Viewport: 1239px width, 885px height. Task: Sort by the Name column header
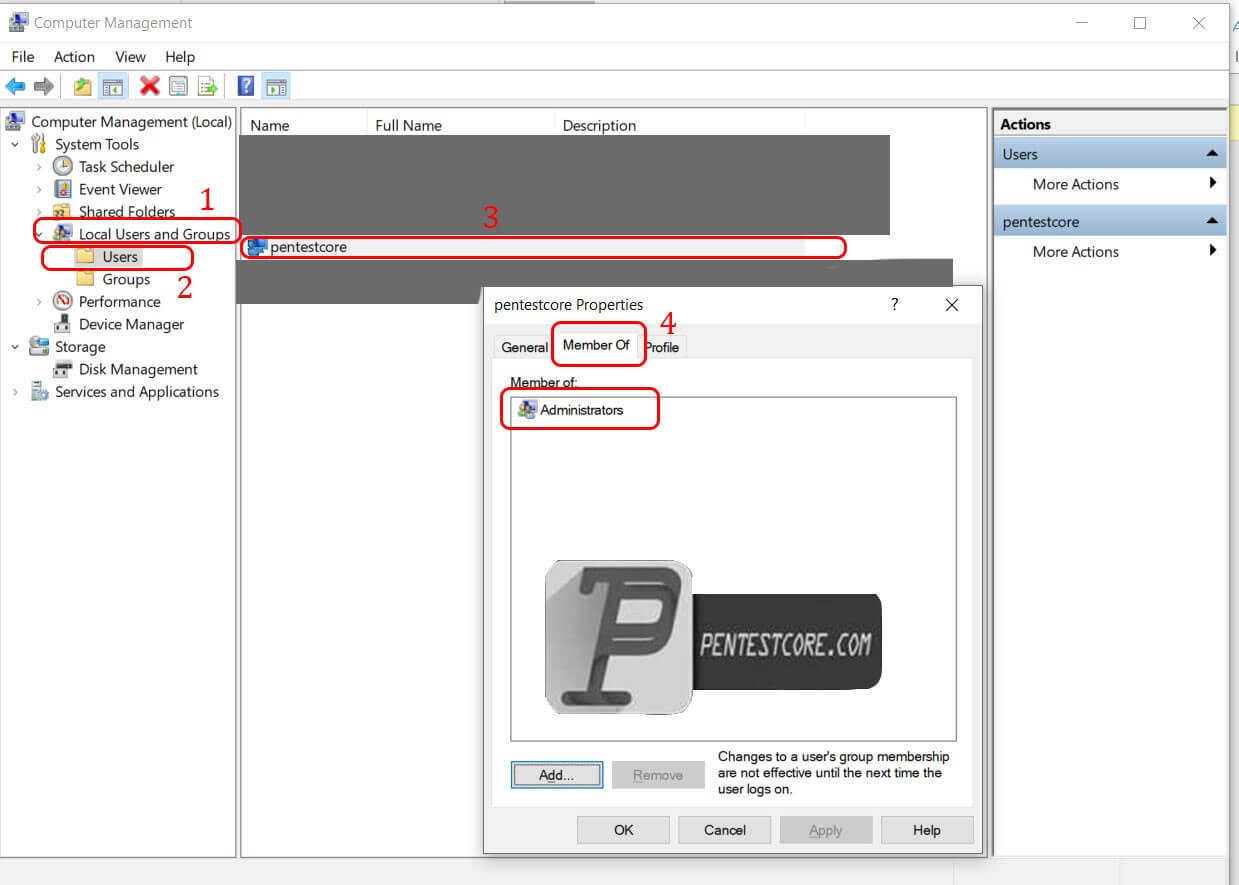coord(304,125)
